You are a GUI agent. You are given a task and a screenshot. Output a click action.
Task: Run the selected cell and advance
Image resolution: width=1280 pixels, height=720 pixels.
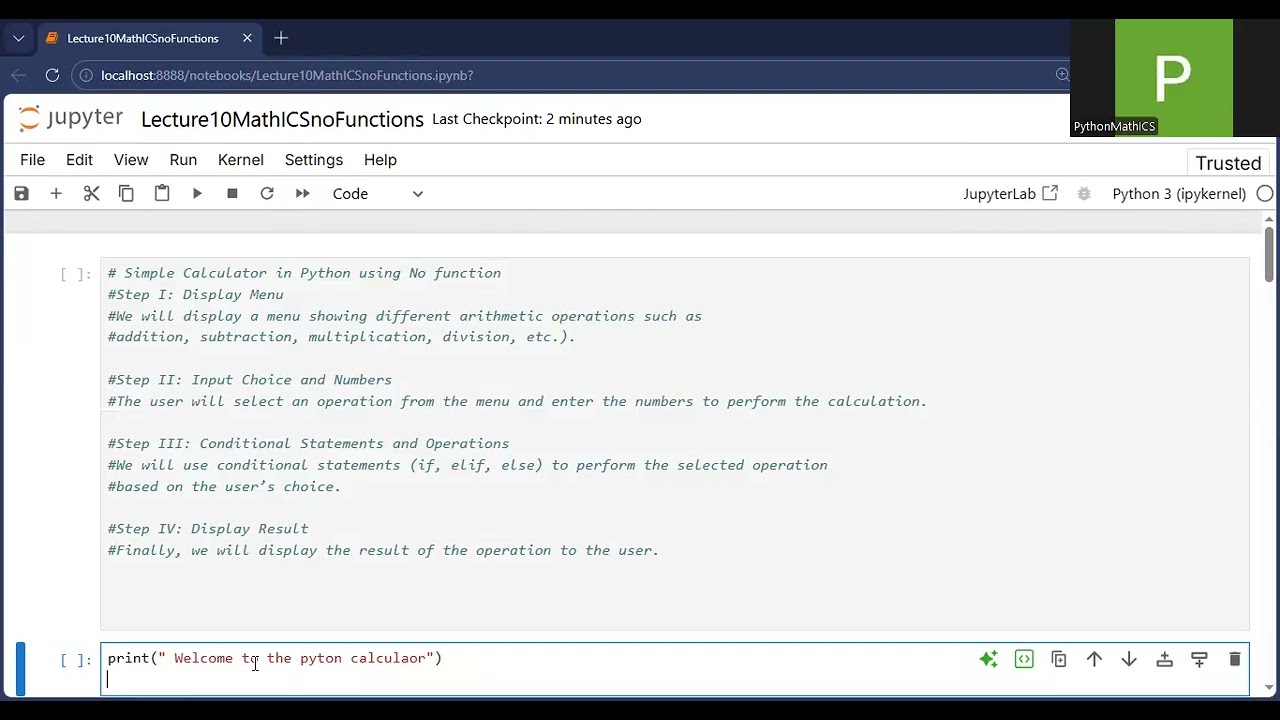point(197,194)
